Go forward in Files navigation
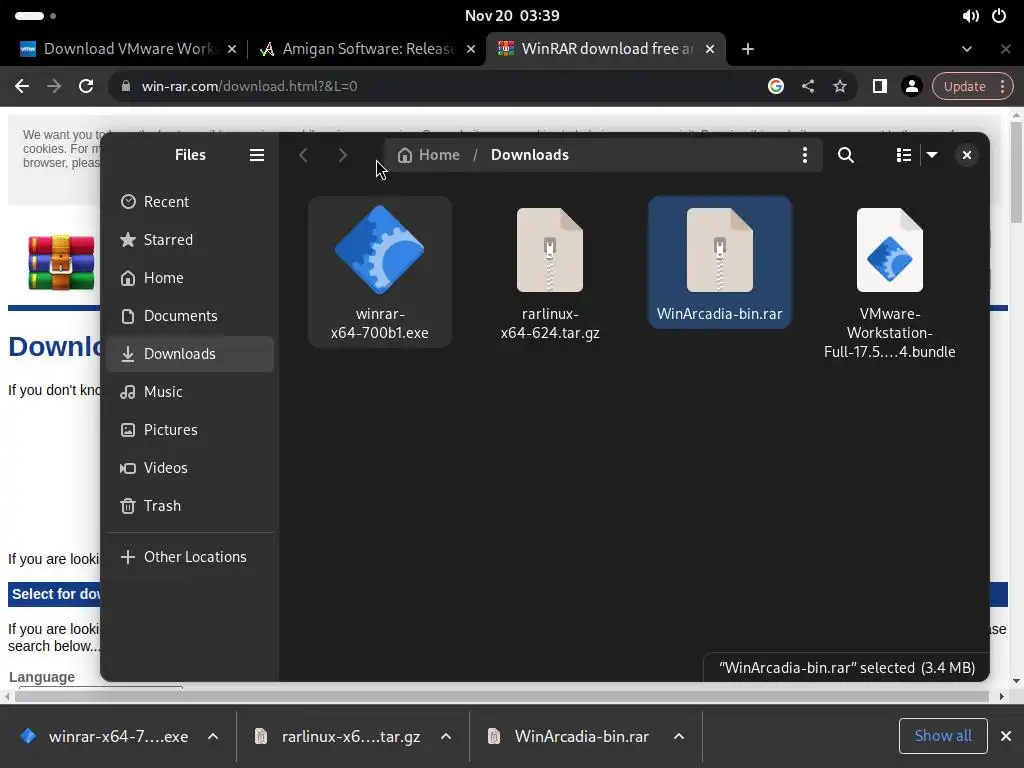The height and width of the screenshot is (768, 1024). [x=342, y=155]
